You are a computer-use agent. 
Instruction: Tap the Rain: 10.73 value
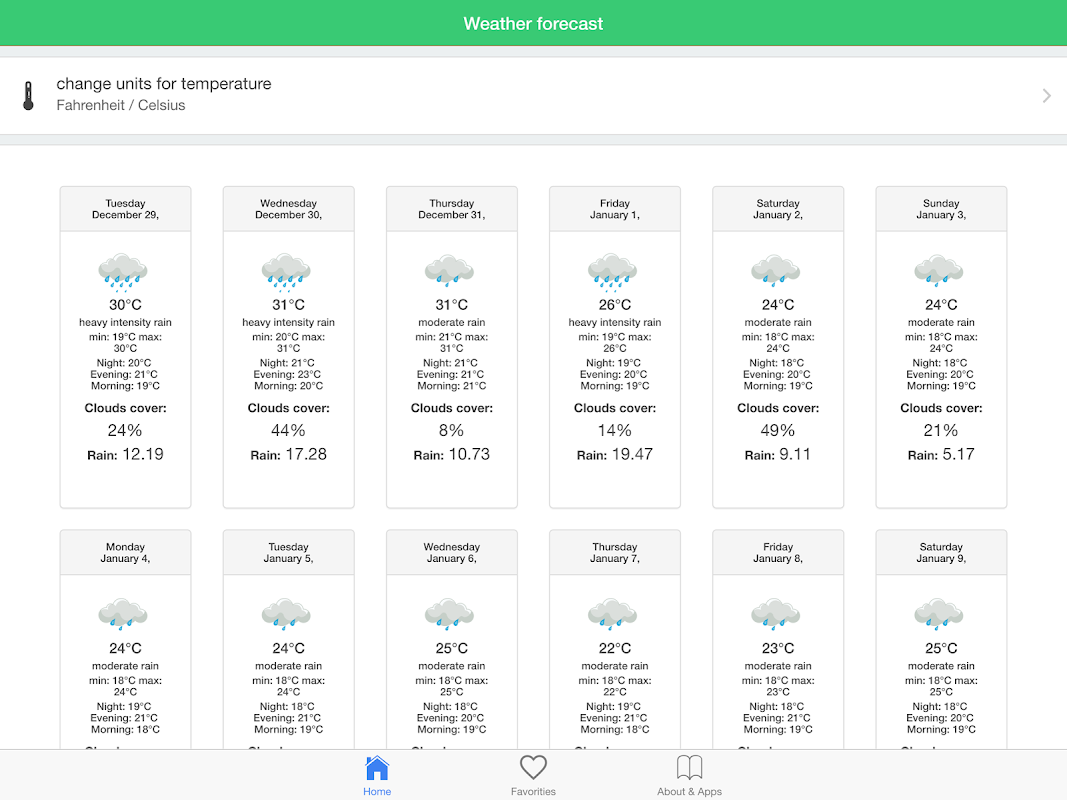point(452,454)
